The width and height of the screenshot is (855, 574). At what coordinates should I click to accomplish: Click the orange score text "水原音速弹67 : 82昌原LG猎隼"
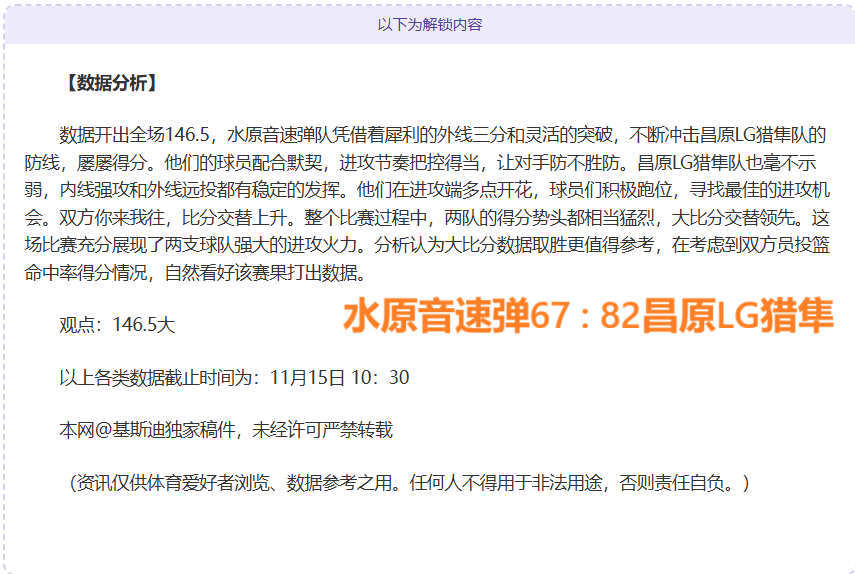pos(588,316)
